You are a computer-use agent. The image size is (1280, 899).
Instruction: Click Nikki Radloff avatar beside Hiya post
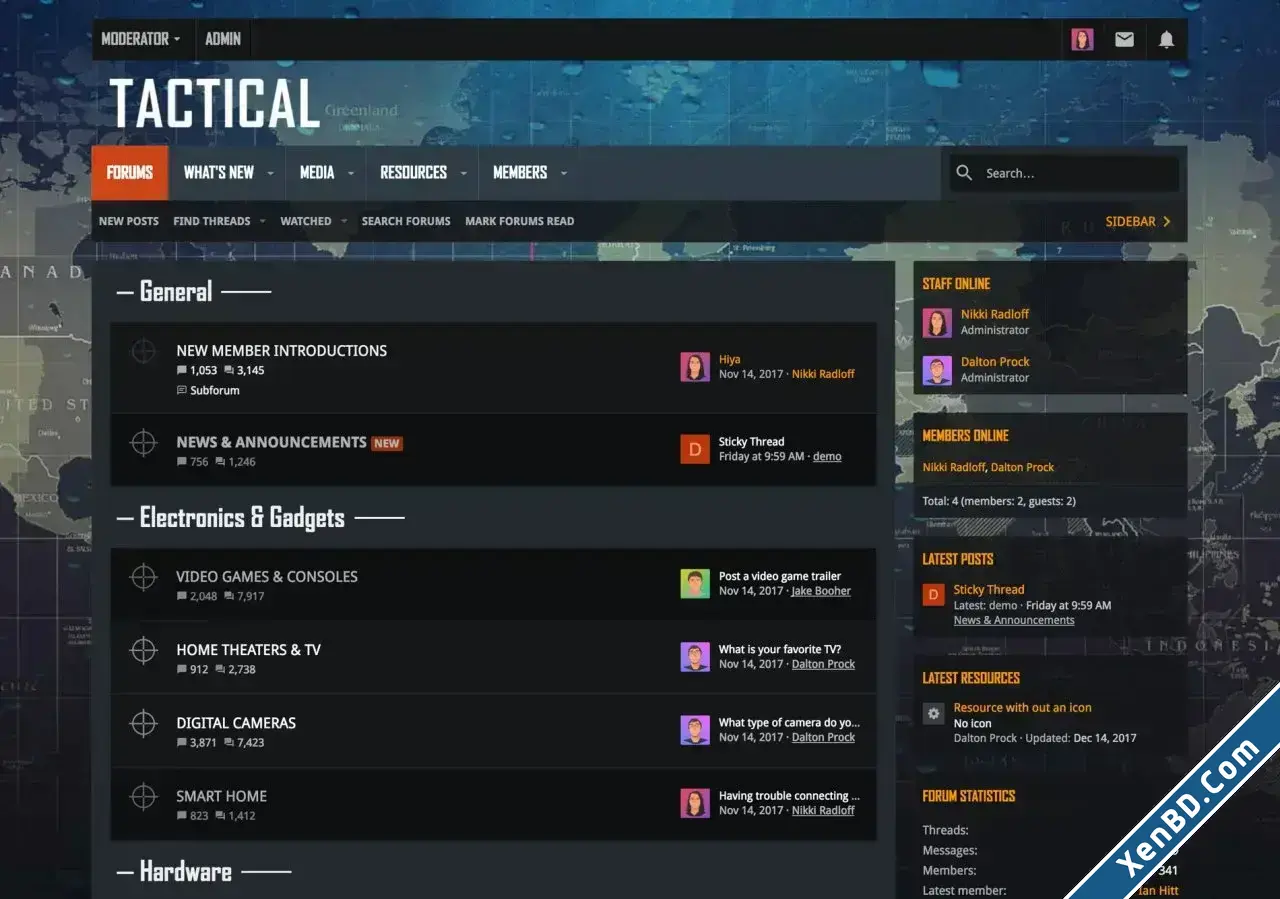point(695,367)
